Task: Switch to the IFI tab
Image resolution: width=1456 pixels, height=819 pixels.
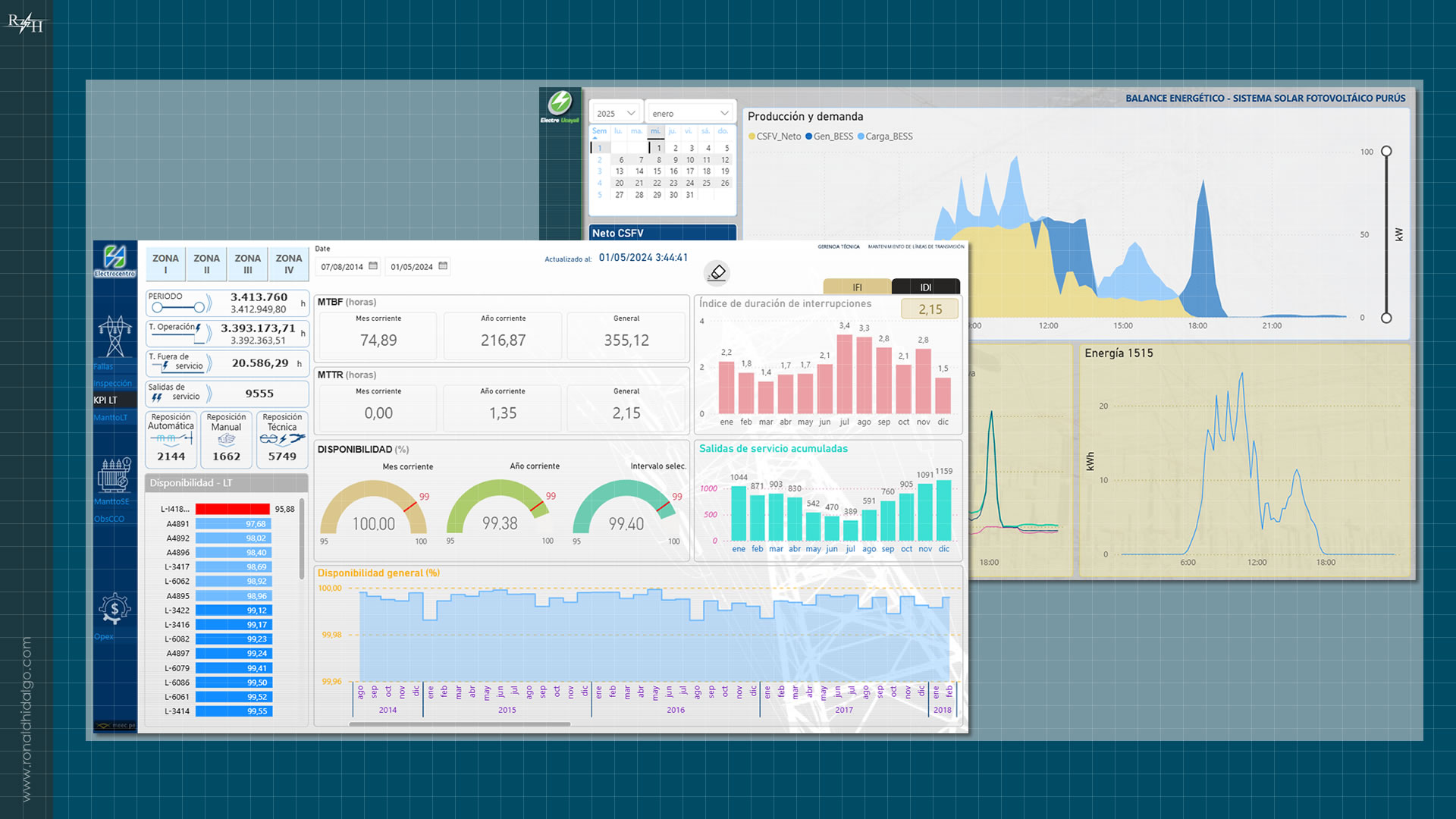Action: [x=857, y=287]
